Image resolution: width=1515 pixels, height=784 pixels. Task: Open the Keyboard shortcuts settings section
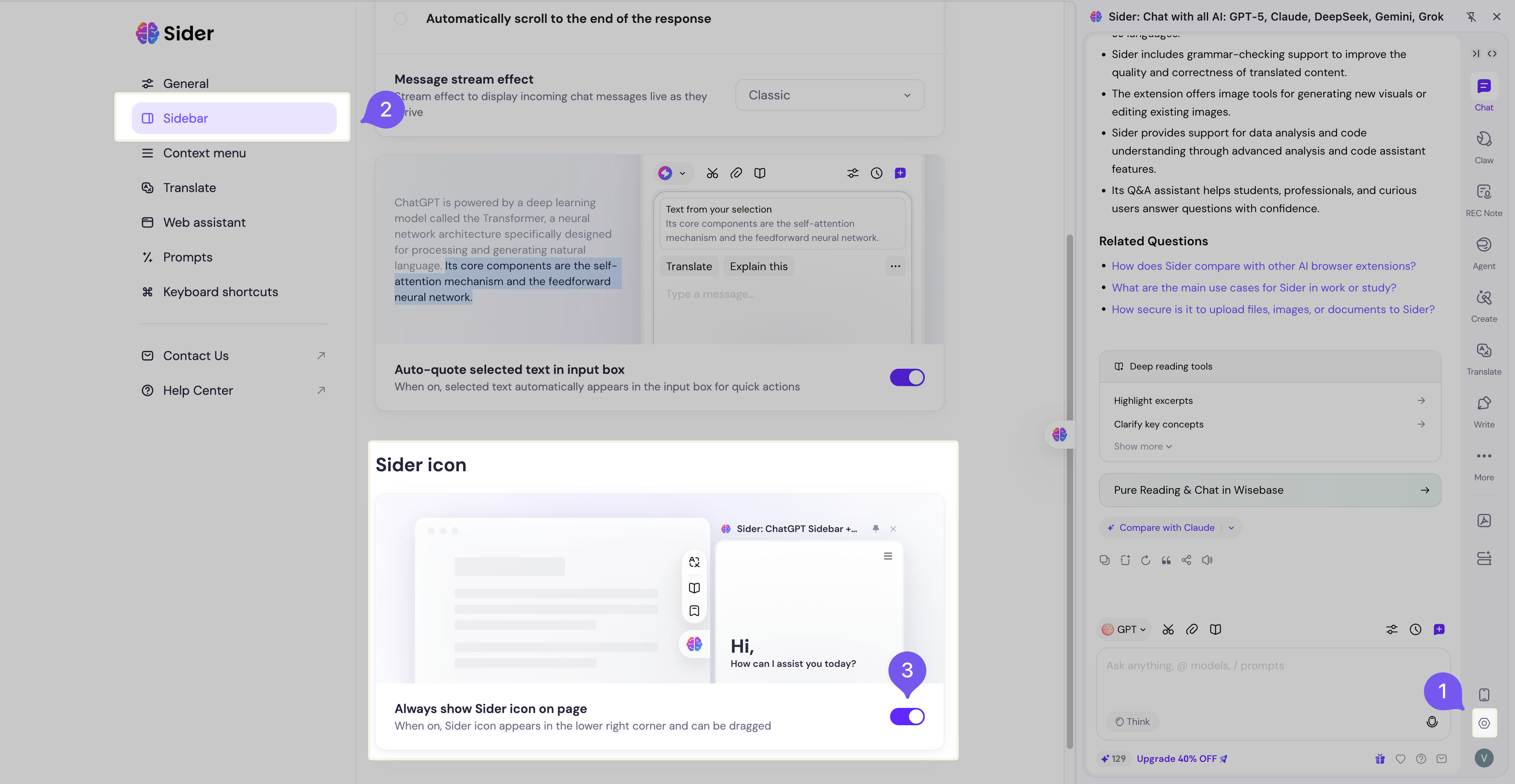(234, 291)
